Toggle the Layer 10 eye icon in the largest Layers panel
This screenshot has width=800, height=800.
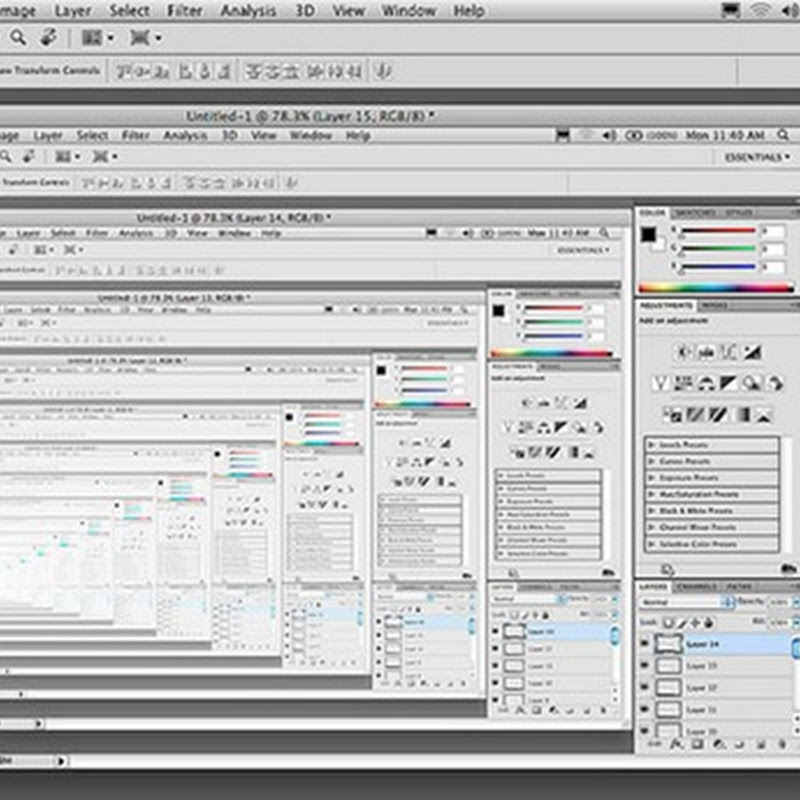(x=644, y=730)
